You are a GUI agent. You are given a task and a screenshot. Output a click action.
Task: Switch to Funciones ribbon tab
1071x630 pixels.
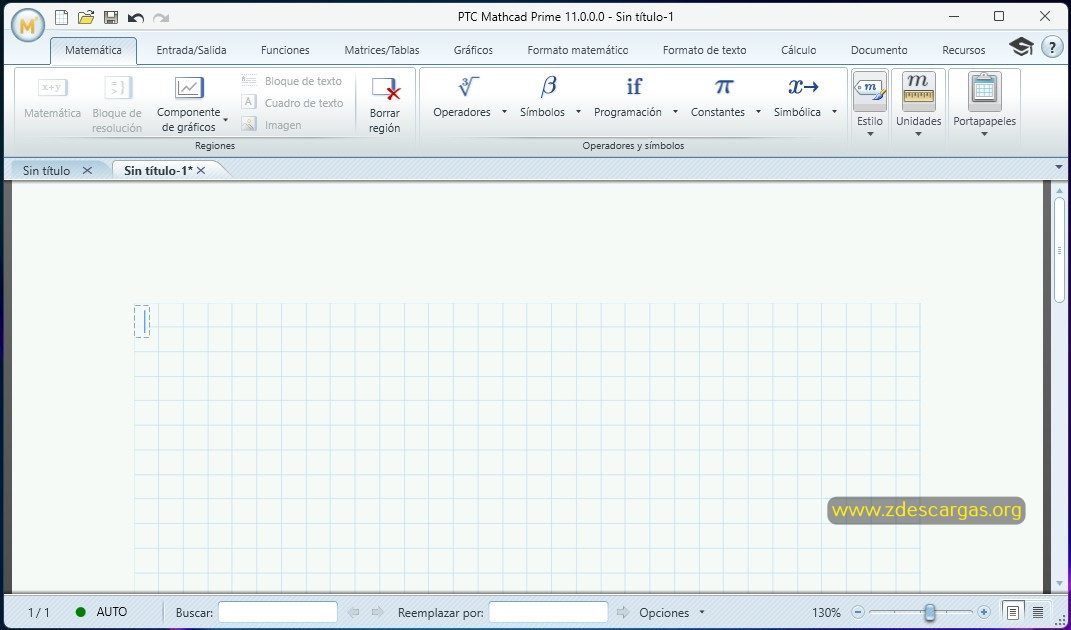tap(285, 50)
